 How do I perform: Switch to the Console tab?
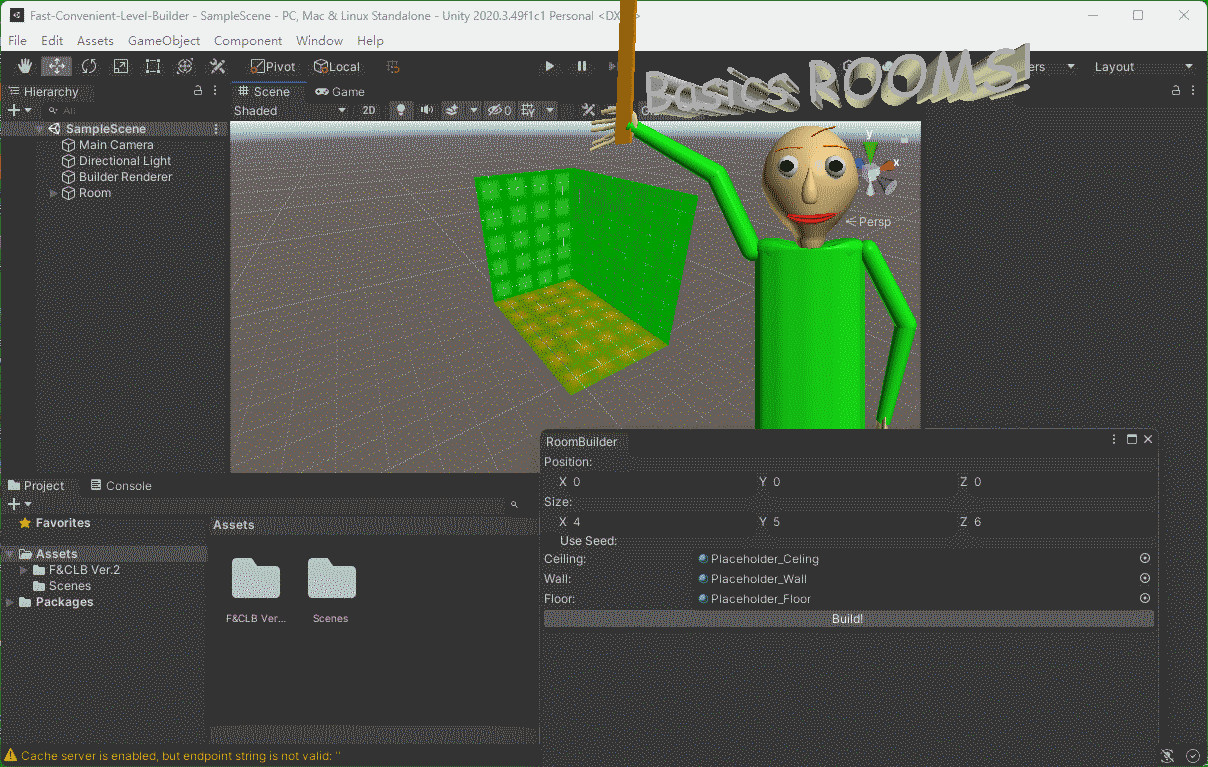[x=121, y=485]
